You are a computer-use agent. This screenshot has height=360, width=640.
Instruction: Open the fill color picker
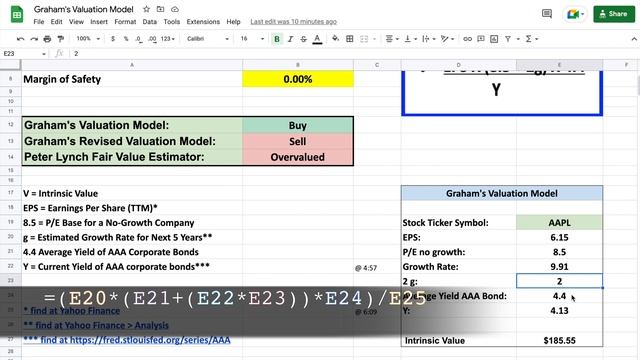click(335, 39)
